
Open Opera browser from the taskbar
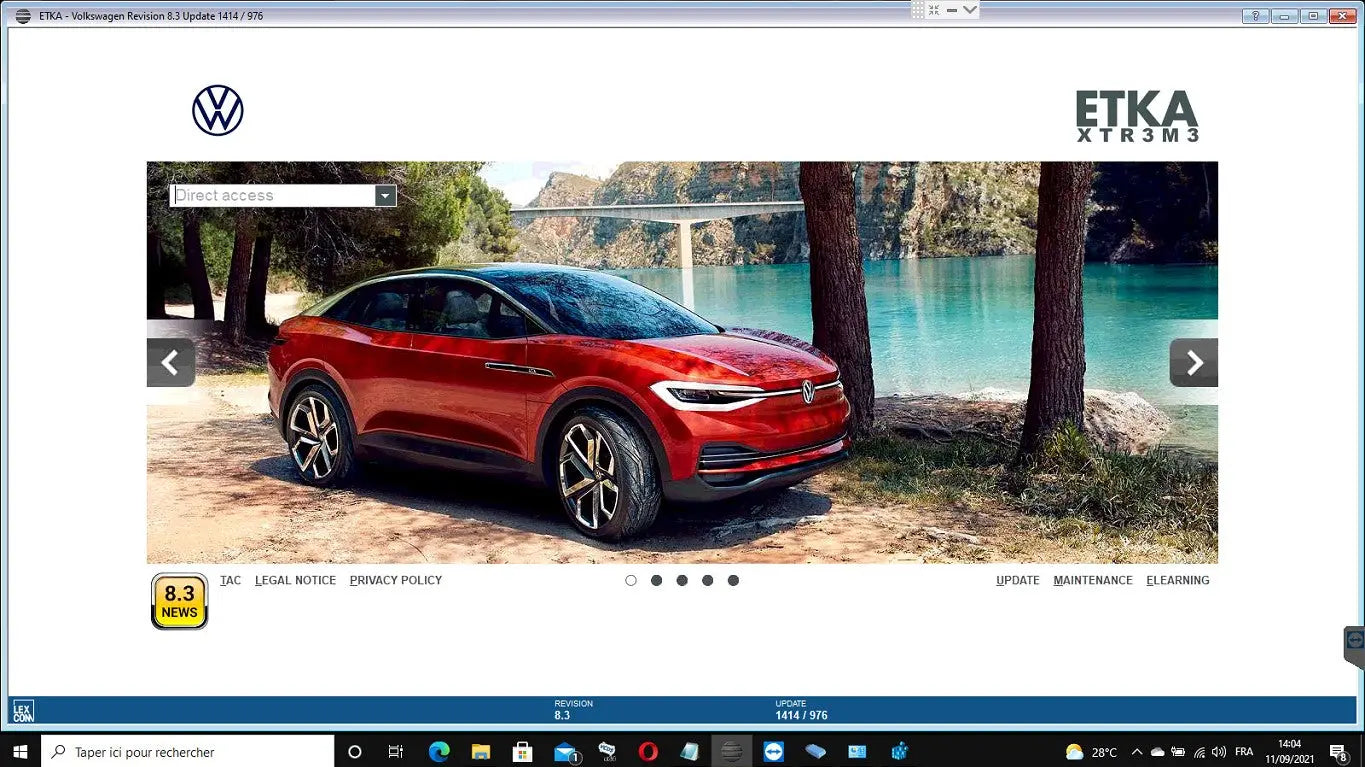click(648, 752)
